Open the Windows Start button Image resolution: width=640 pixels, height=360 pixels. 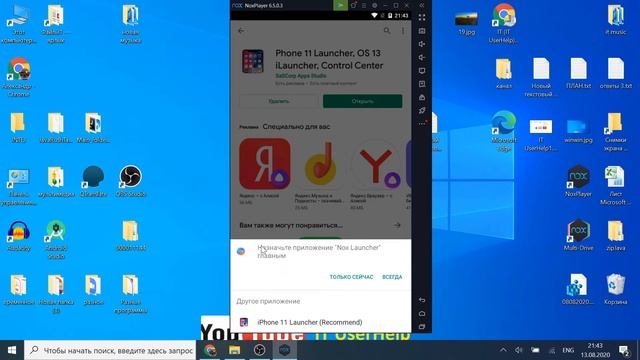12,350
